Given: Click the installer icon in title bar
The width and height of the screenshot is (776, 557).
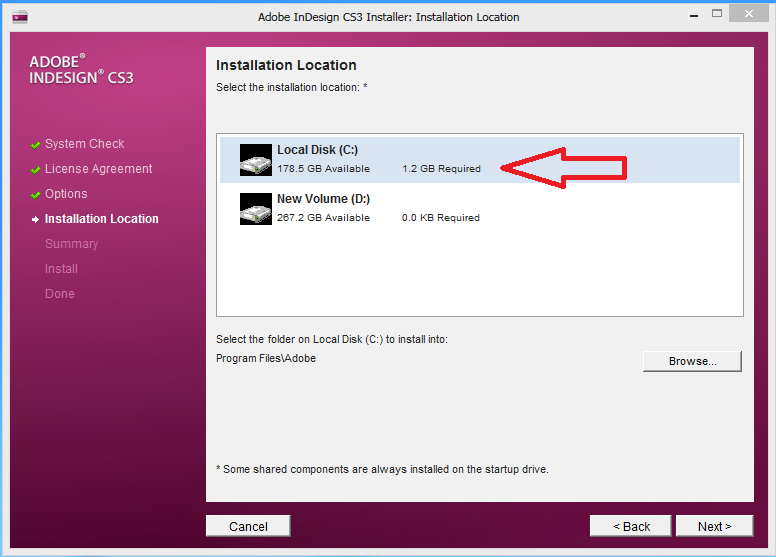Looking at the screenshot, I should (x=20, y=17).
